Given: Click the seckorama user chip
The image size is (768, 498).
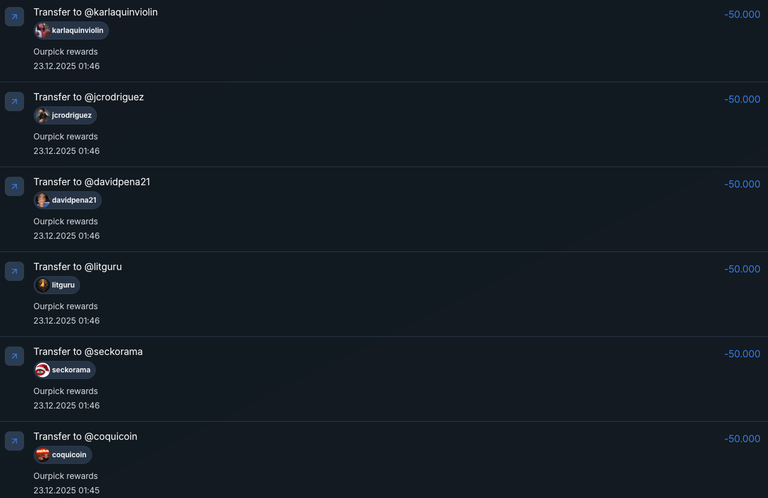Looking at the screenshot, I should (64, 370).
